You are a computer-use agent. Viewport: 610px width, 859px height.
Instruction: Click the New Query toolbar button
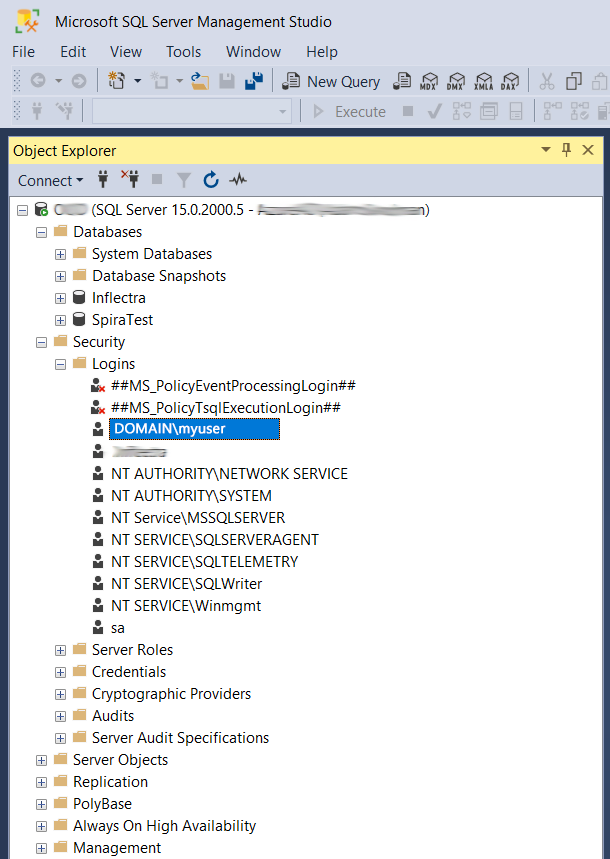pos(332,81)
